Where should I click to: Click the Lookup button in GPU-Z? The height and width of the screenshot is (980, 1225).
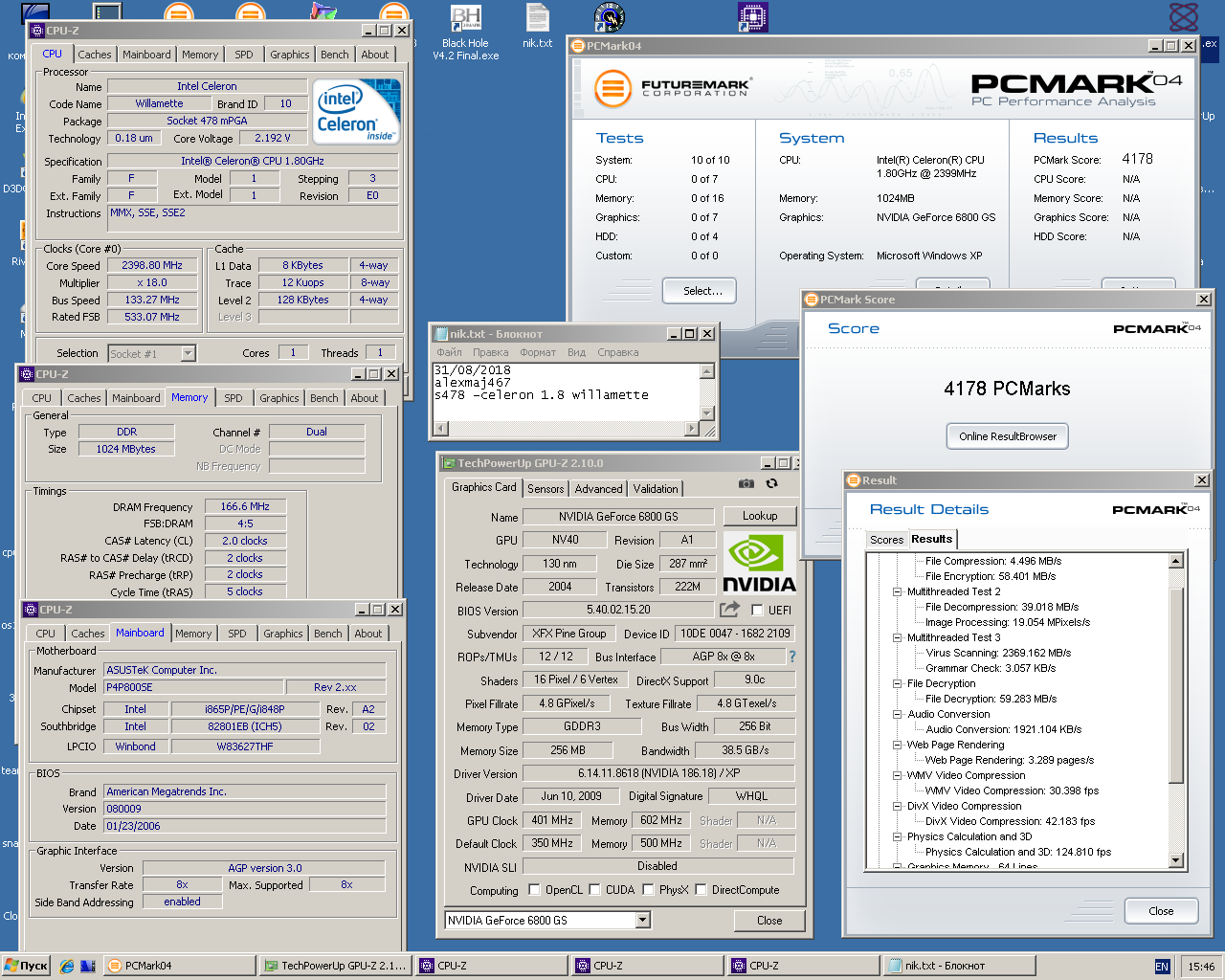760,516
